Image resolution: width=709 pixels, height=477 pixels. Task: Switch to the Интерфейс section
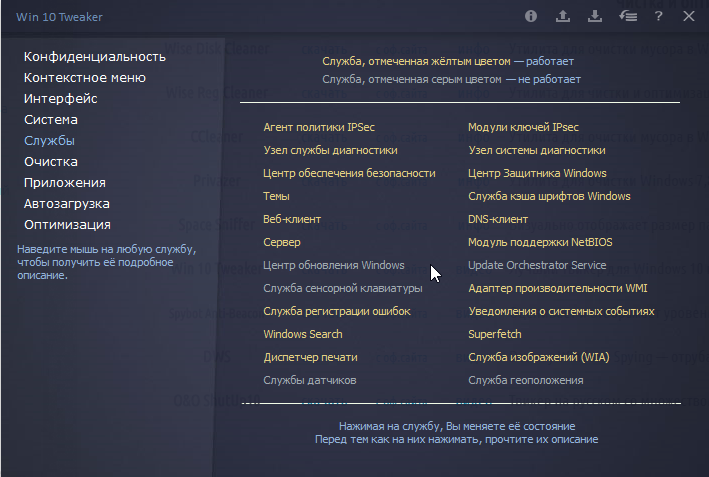coord(61,99)
